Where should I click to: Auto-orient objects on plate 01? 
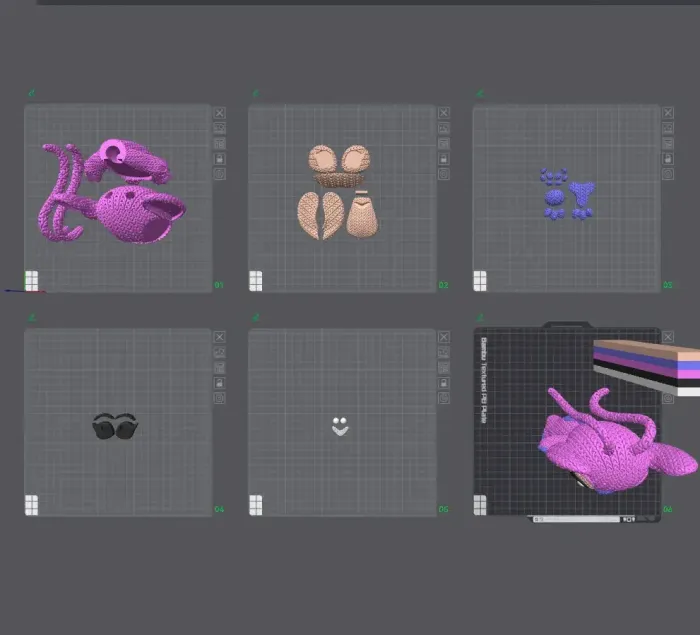(219, 128)
